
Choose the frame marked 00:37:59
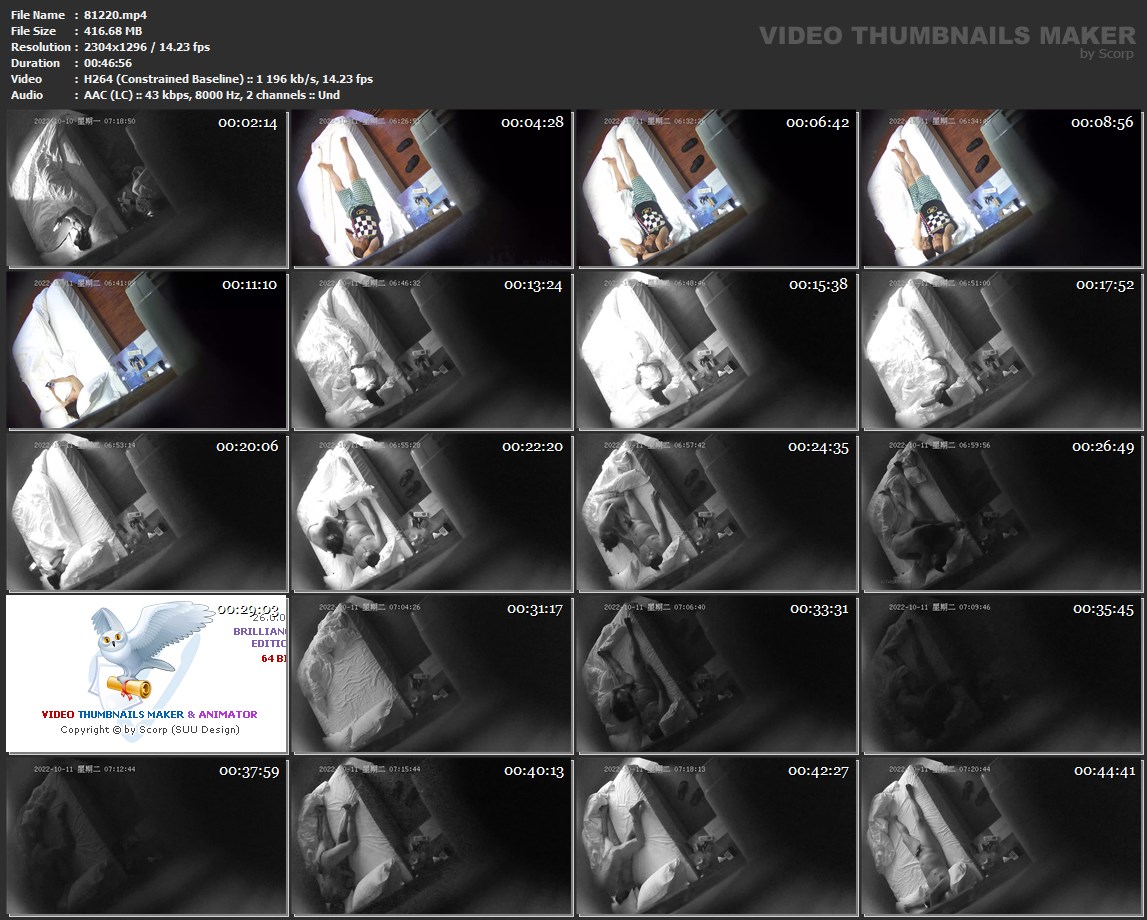147,836
